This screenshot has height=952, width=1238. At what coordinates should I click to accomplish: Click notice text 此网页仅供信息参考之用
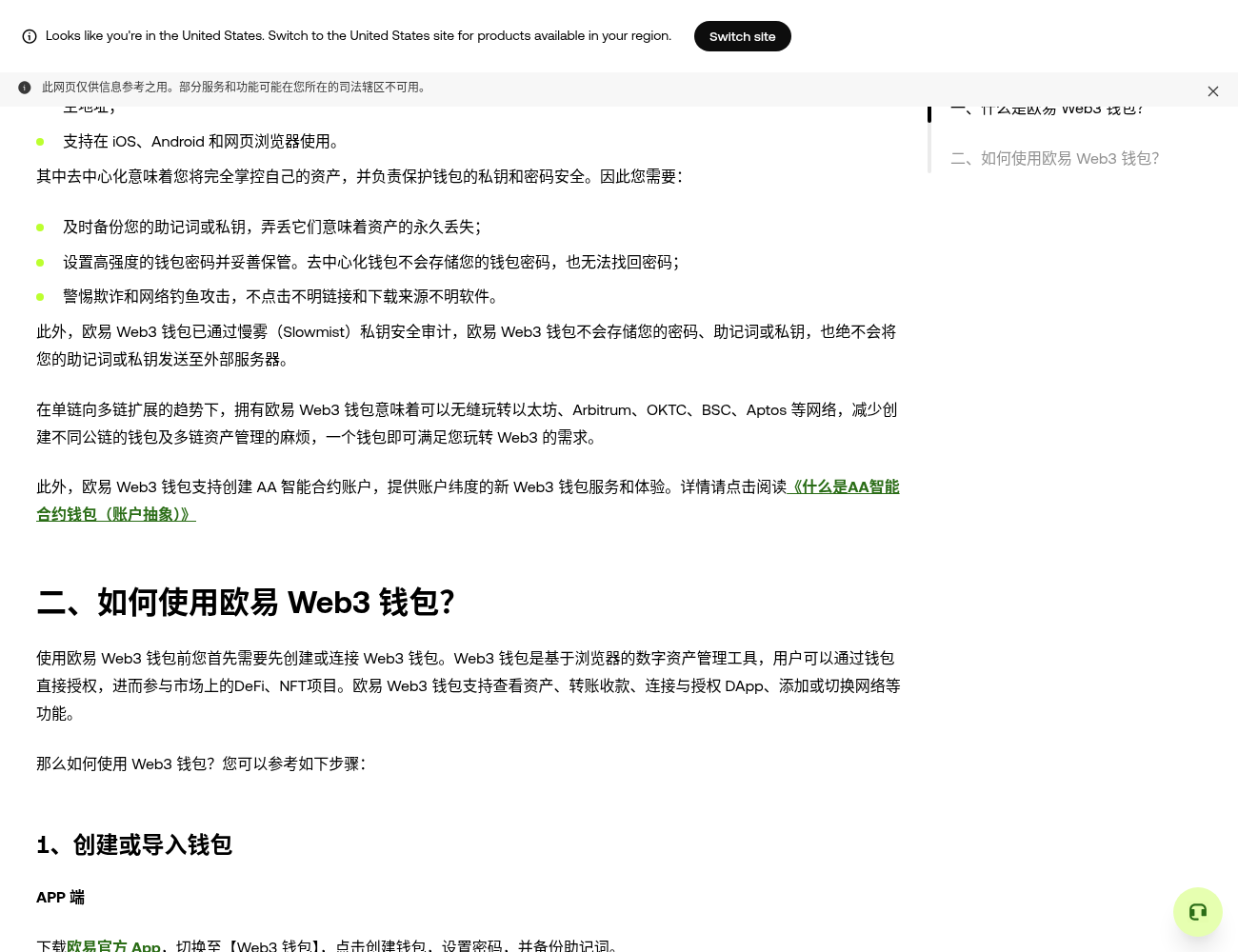coord(233,88)
